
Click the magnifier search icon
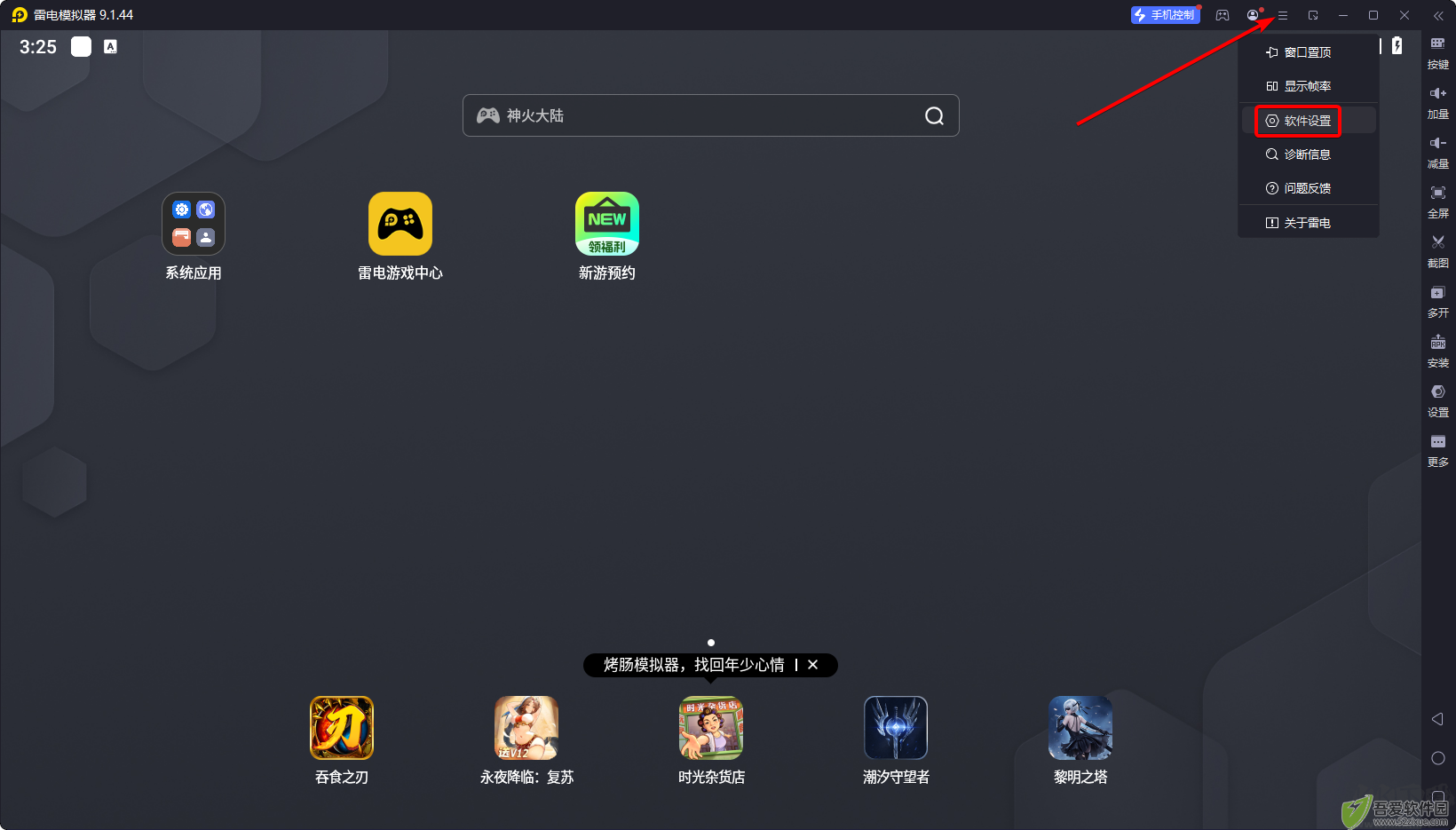coord(934,115)
